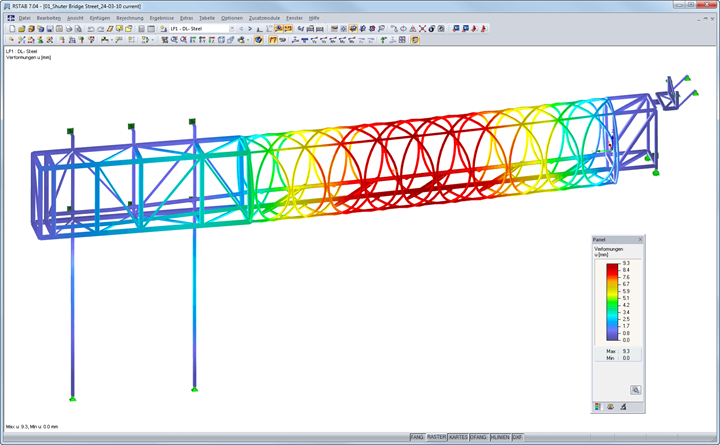Go to previous load case arrow
720x445 pixels.
(241, 28)
